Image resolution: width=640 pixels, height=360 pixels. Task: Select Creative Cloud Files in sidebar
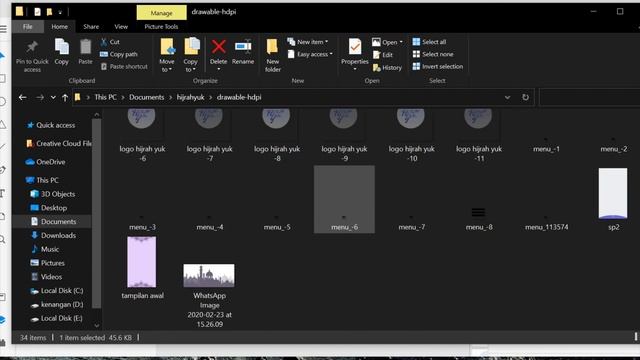click(59, 144)
